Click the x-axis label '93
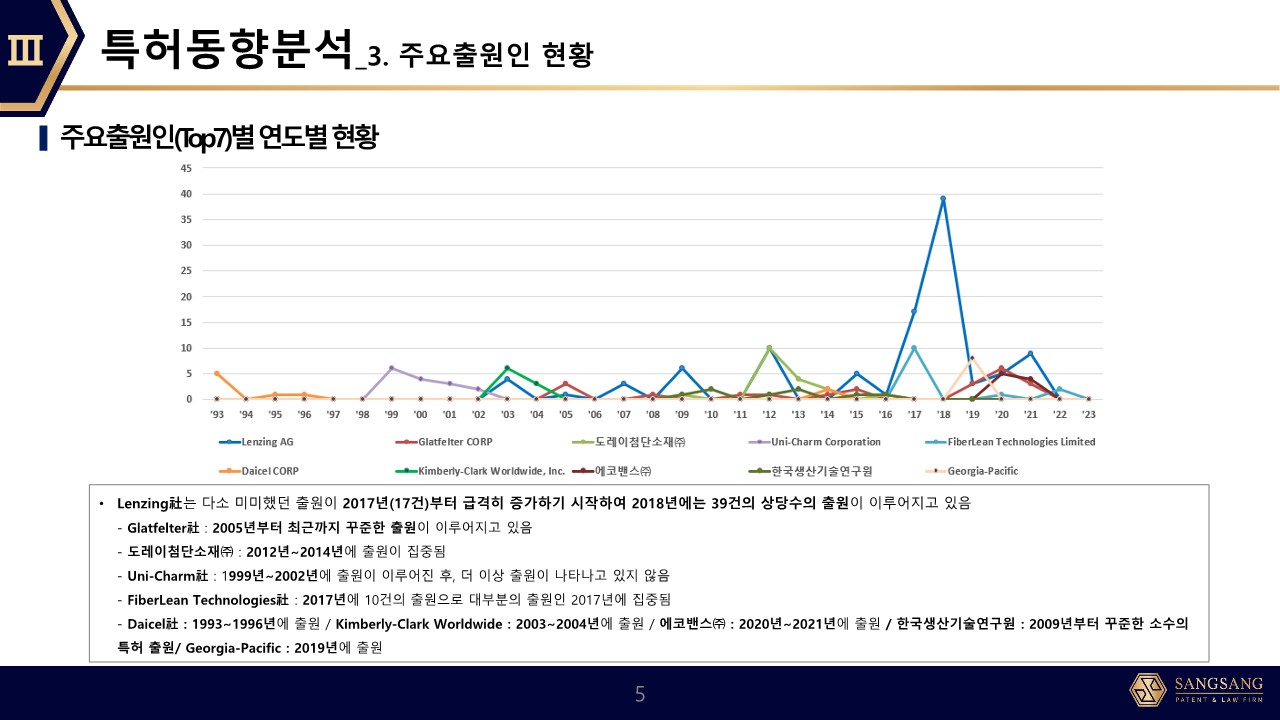The width and height of the screenshot is (1280, 720). point(216,413)
